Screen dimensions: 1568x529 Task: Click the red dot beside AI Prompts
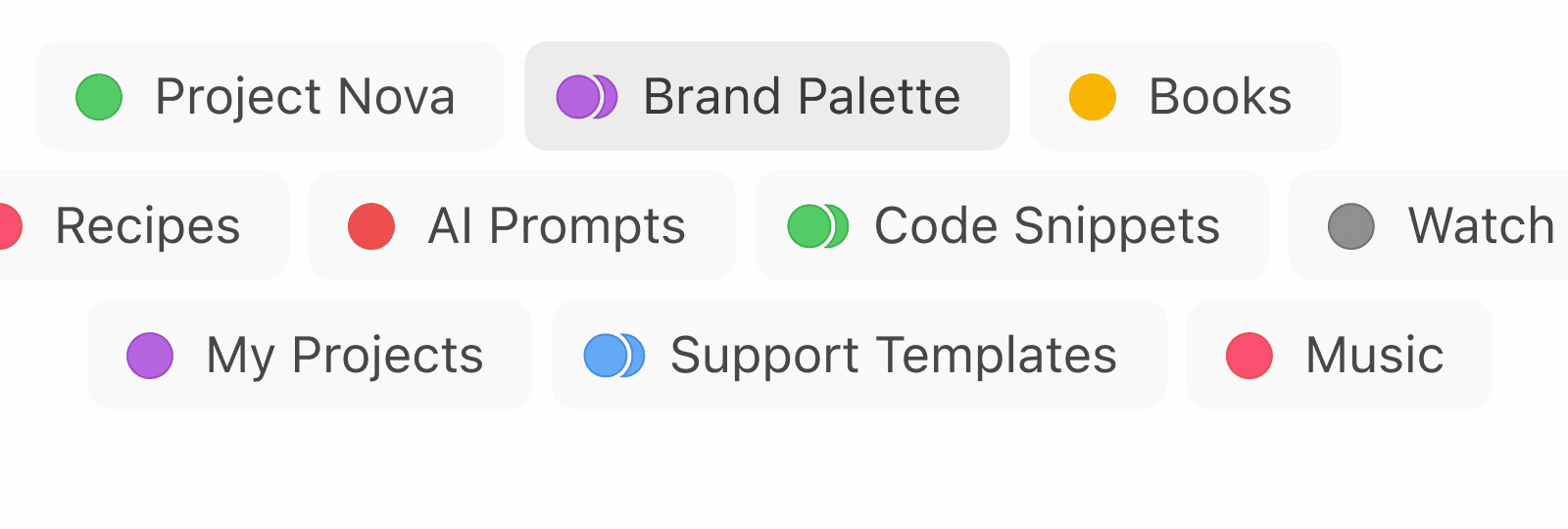(x=371, y=226)
